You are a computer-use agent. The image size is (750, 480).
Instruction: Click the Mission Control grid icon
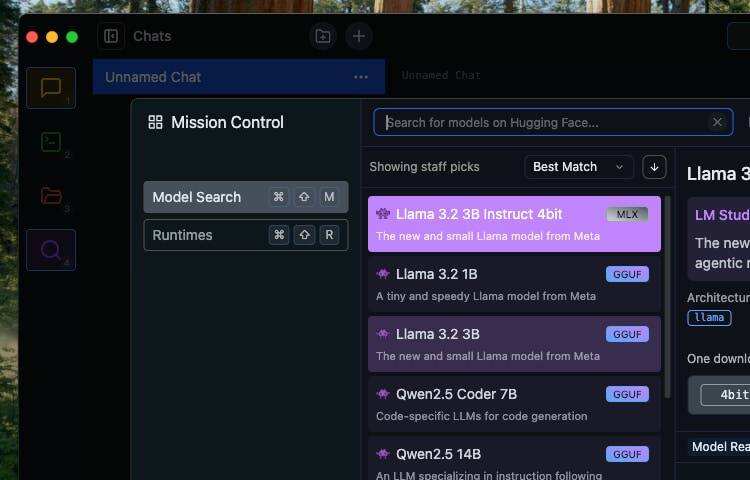(155, 122)
